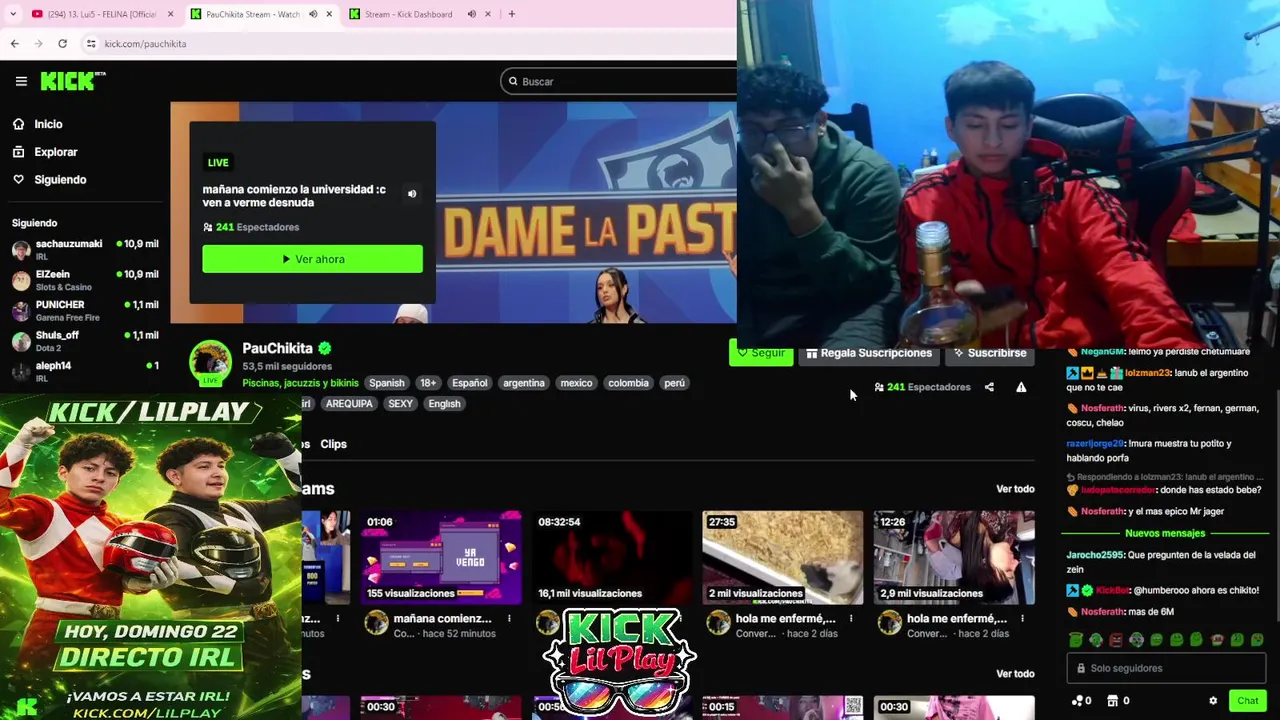The height and width of the screenshot is (720, 1280).
Task: Select the SEXY tag
Action: coord(400,404)
